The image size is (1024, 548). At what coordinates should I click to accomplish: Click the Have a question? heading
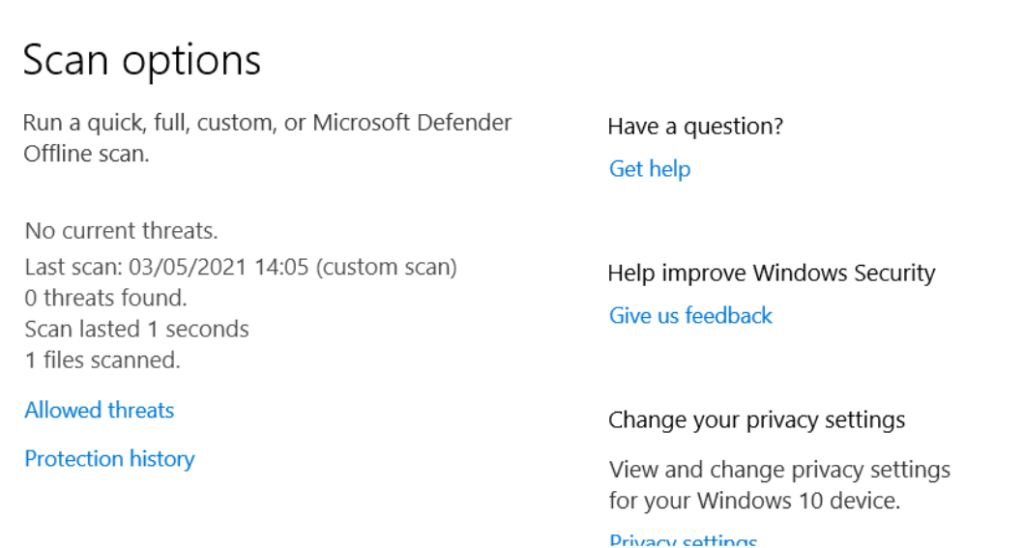pos(696,126)
